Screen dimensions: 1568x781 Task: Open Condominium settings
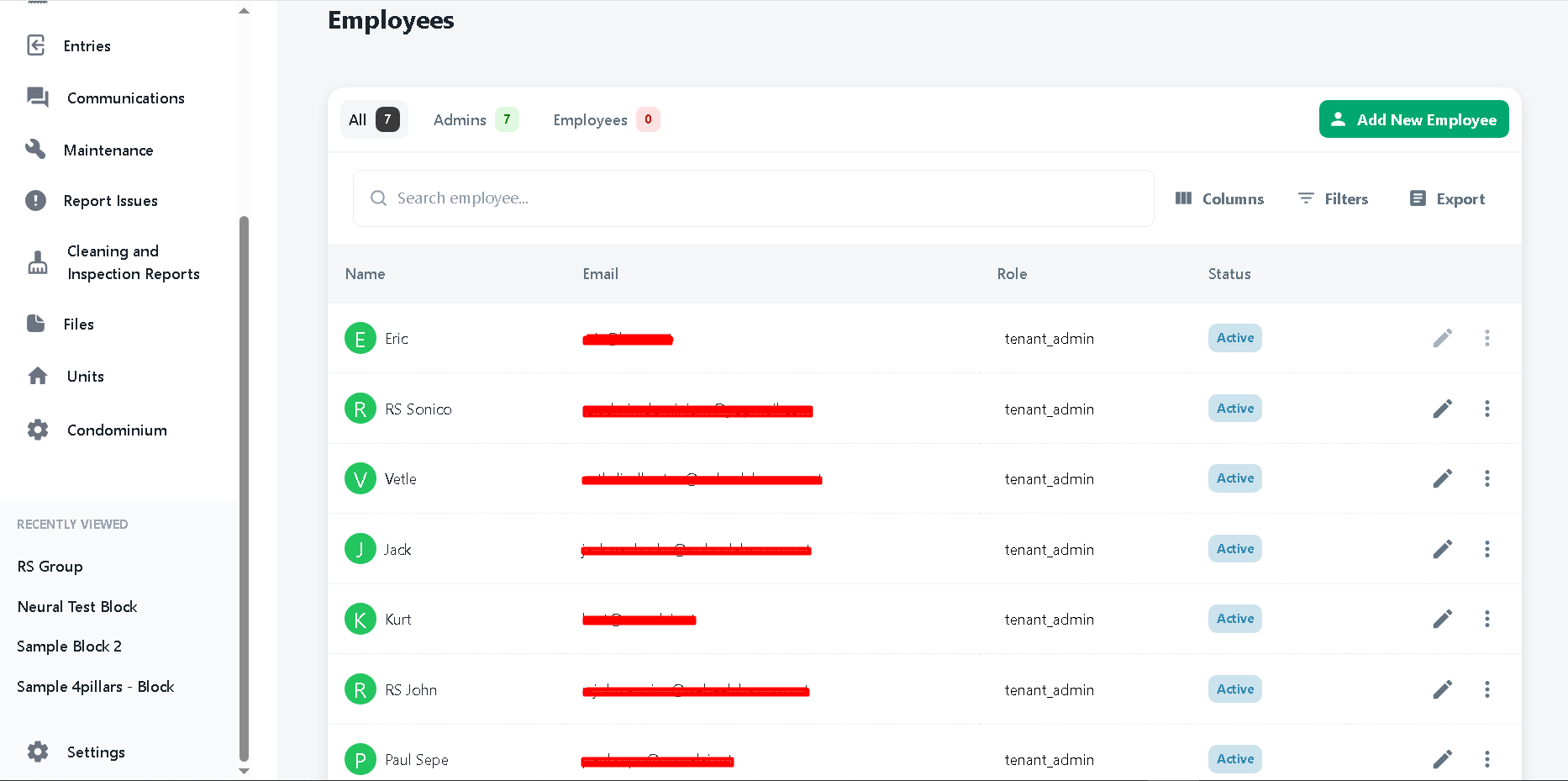coord(116,430)
